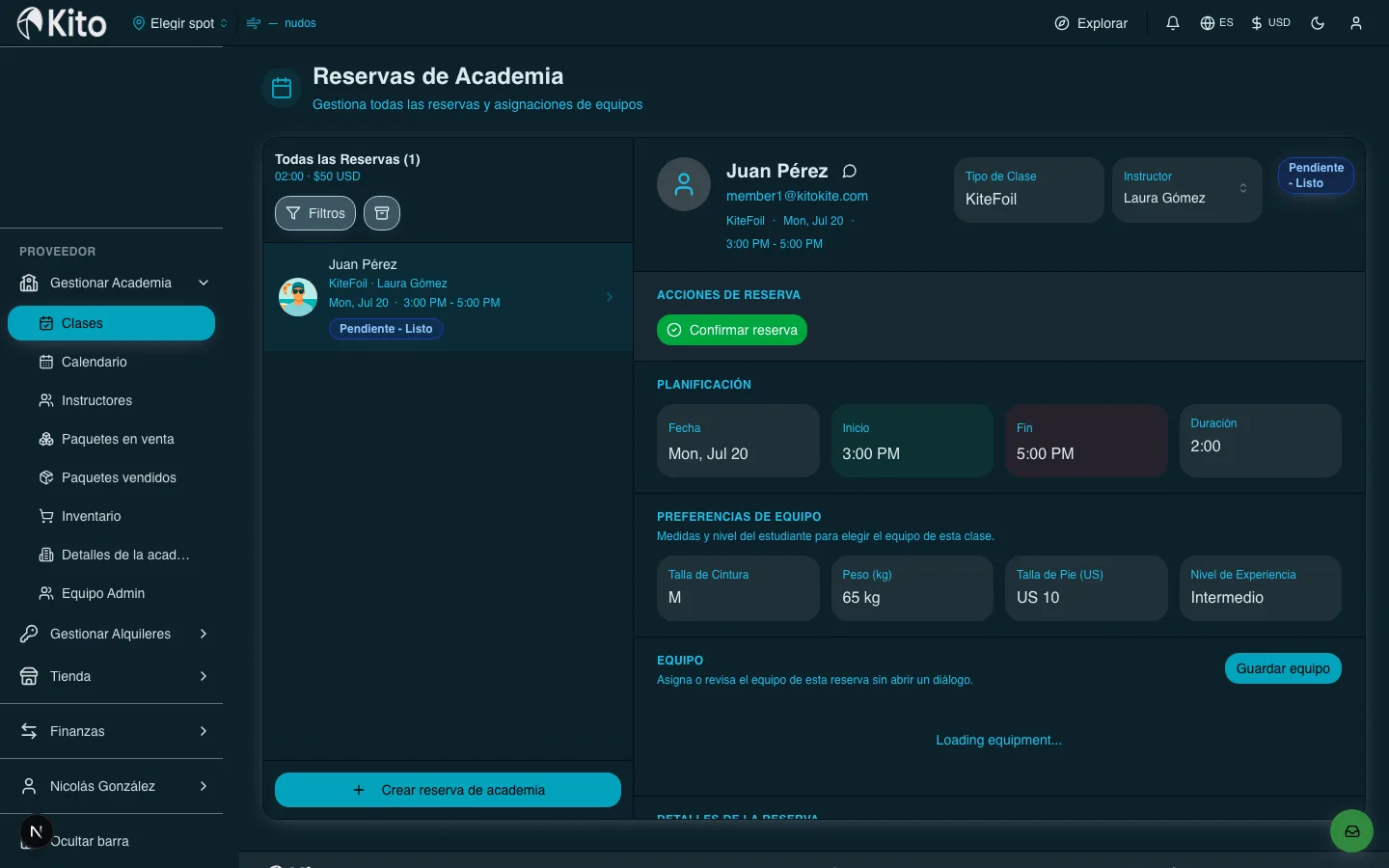This screenshot has width=1389, height=868.
Task: Click Talla de Pie US 10 card
Action: point(1086,588)
